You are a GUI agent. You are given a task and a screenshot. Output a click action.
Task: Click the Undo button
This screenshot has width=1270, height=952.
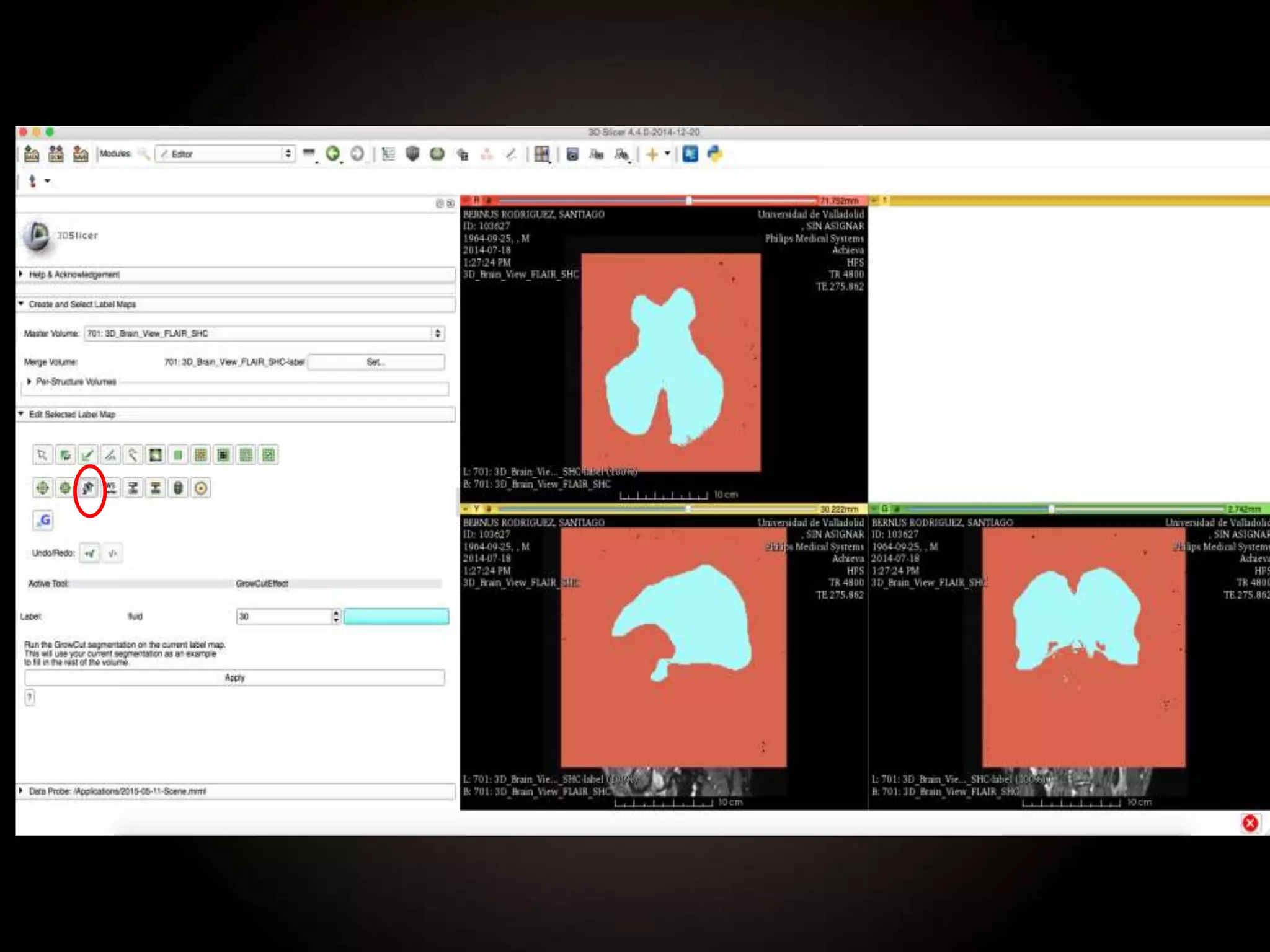coord(91,553)
